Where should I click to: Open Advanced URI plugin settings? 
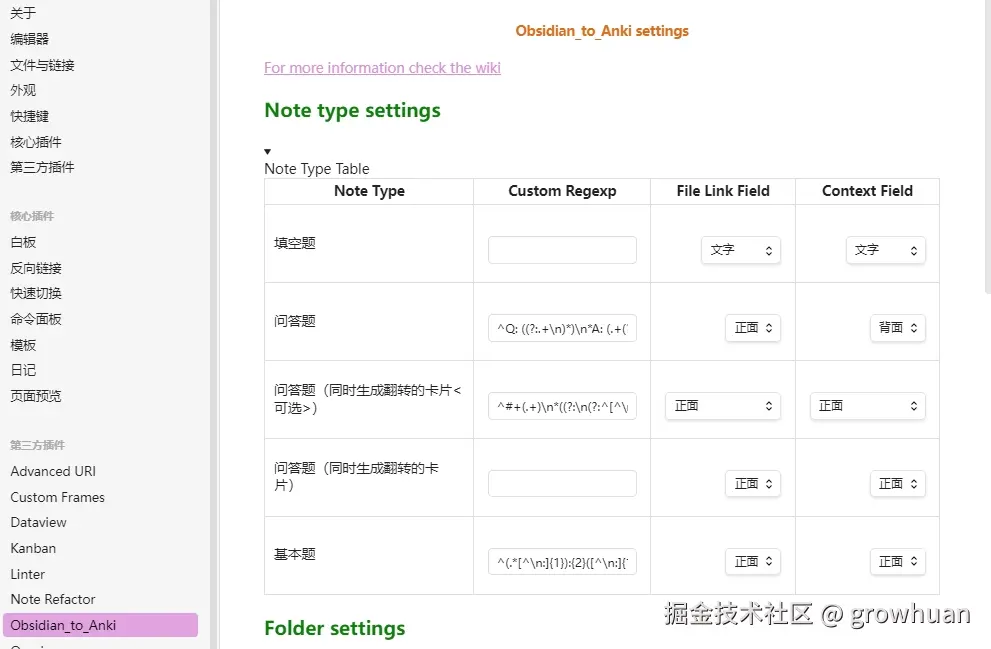click(53, 471)
